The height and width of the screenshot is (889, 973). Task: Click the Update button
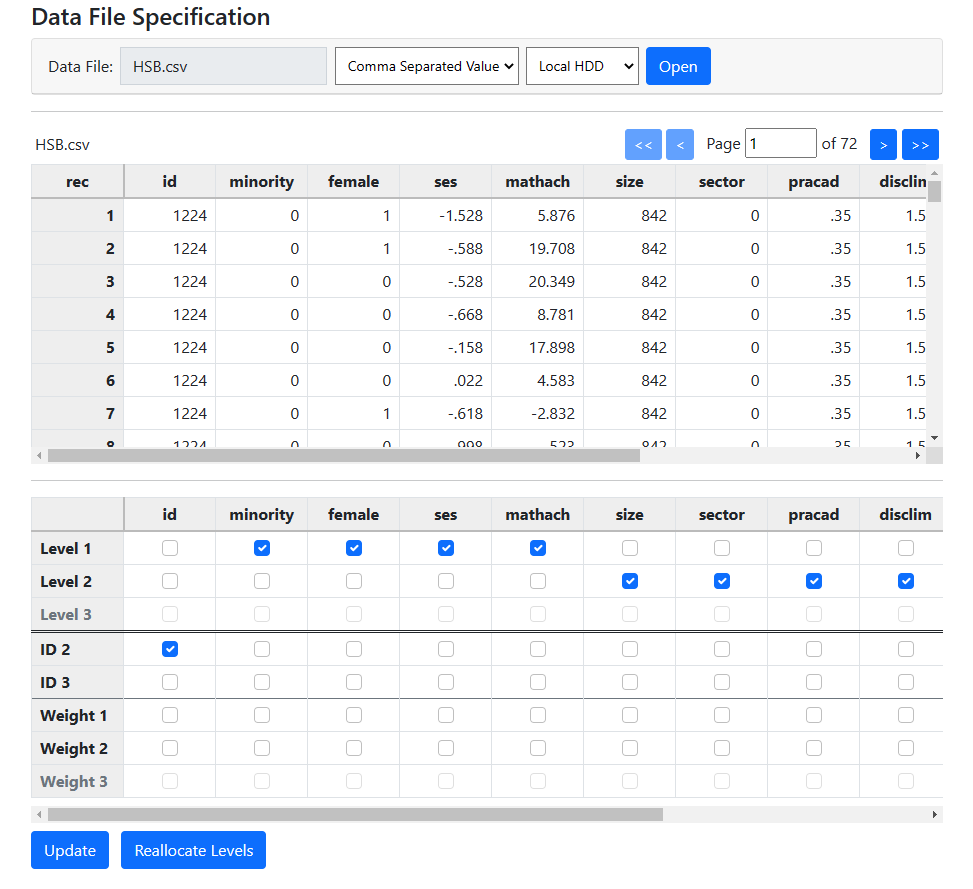pyautogui.click(x=70, y=850)
